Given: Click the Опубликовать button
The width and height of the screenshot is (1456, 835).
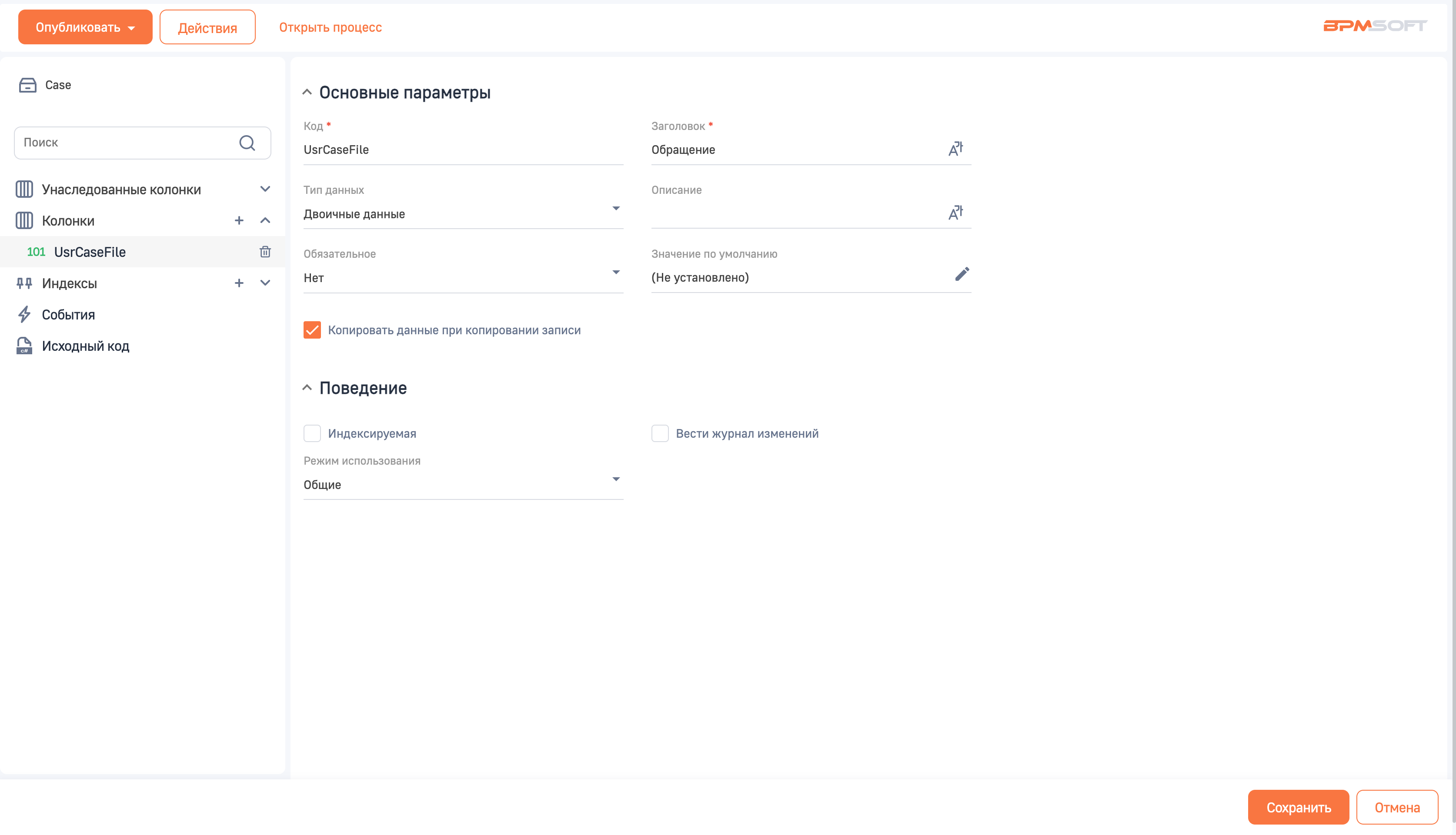Looking at the screenshot, I should [84, 27].
